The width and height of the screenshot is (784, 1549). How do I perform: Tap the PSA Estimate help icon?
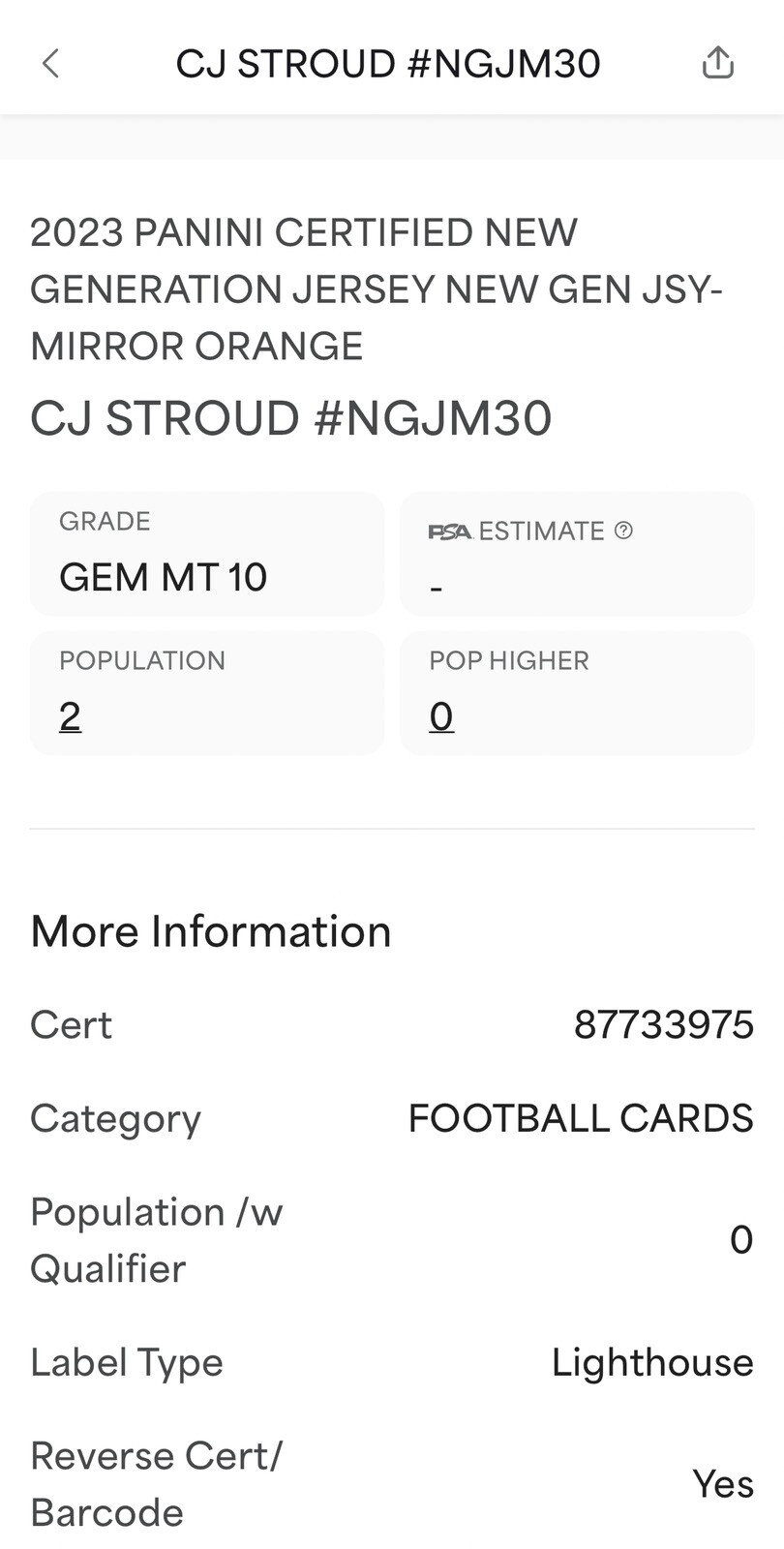click(x=624, y=530)
